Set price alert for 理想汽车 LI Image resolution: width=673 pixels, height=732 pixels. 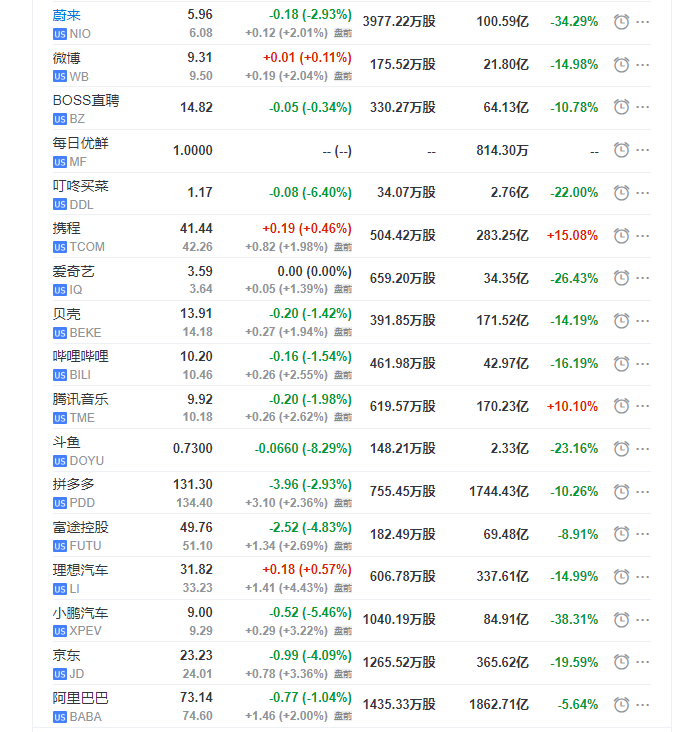621,577
